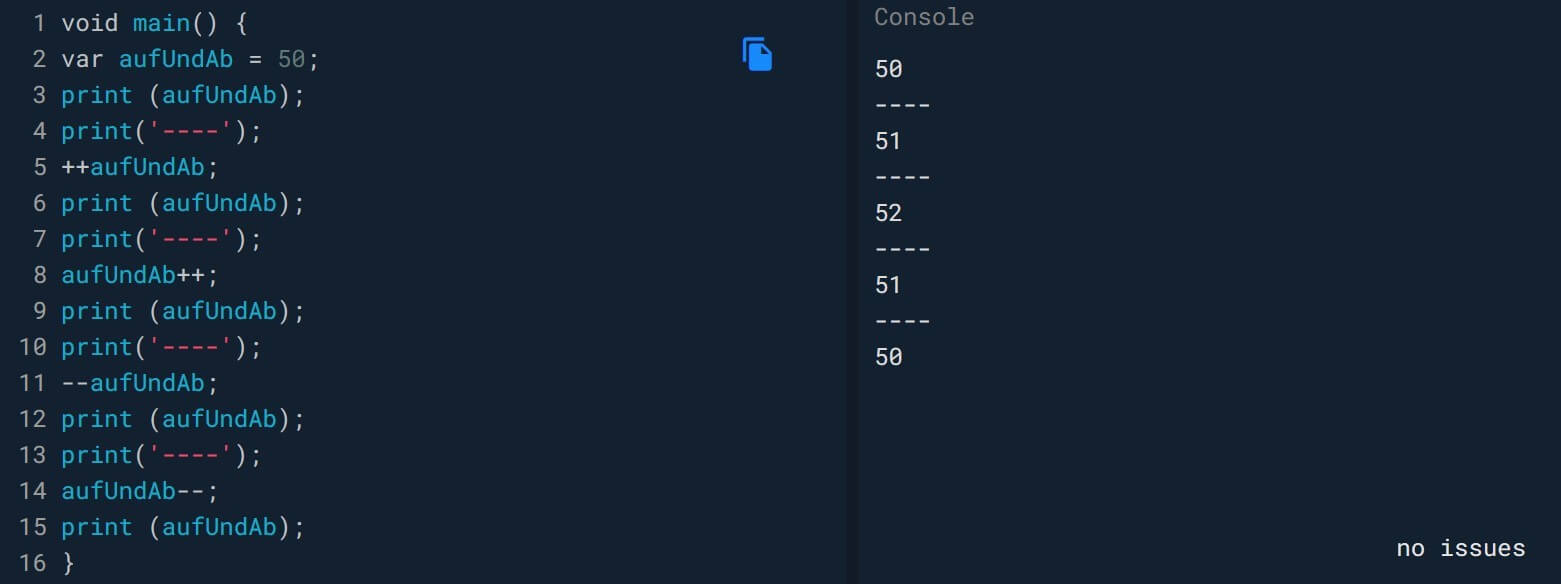1561x584 pixels.
Task: Click line number 13 in the gutter
Action: 32,455
